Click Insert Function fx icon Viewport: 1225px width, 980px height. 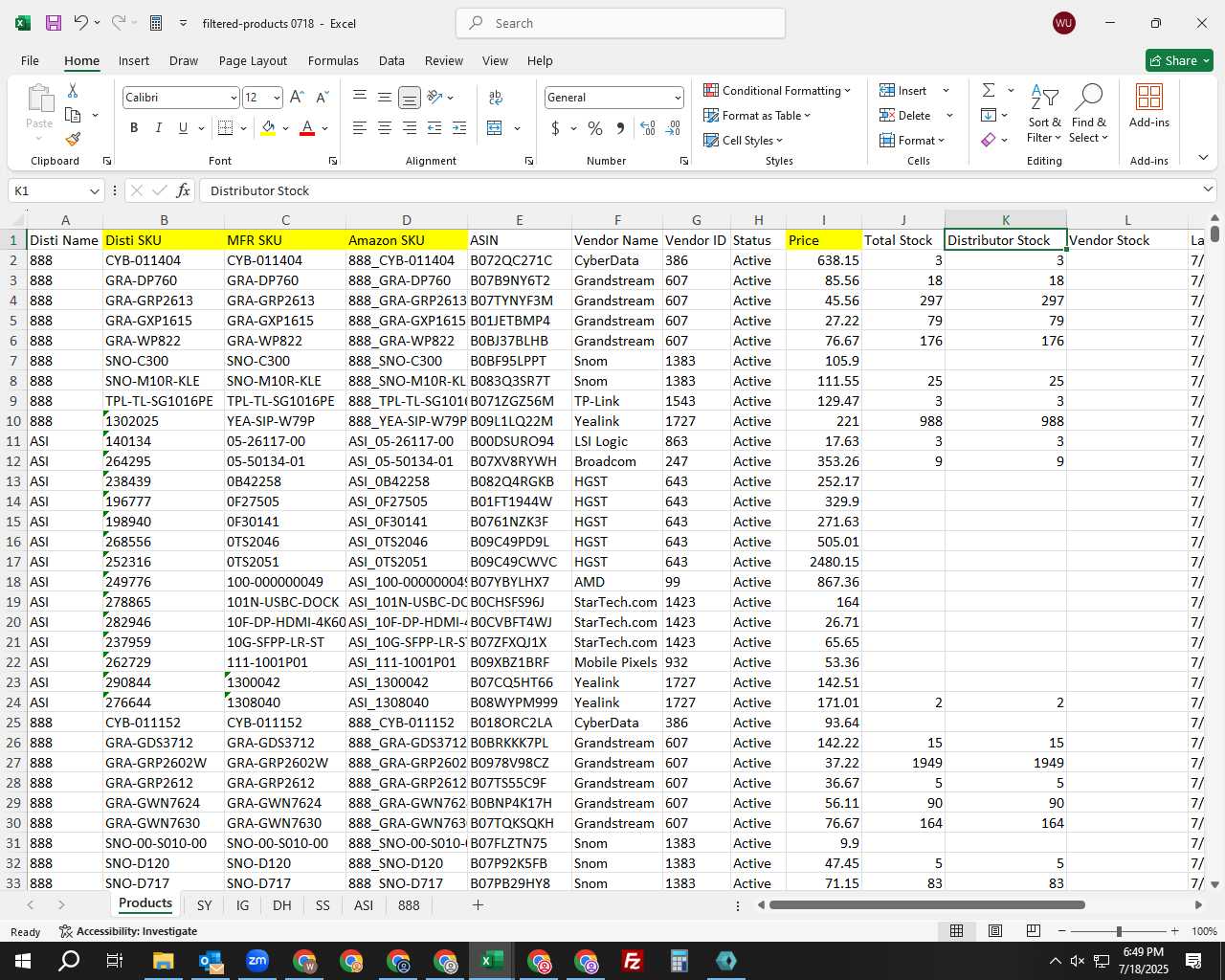(183, 190)
